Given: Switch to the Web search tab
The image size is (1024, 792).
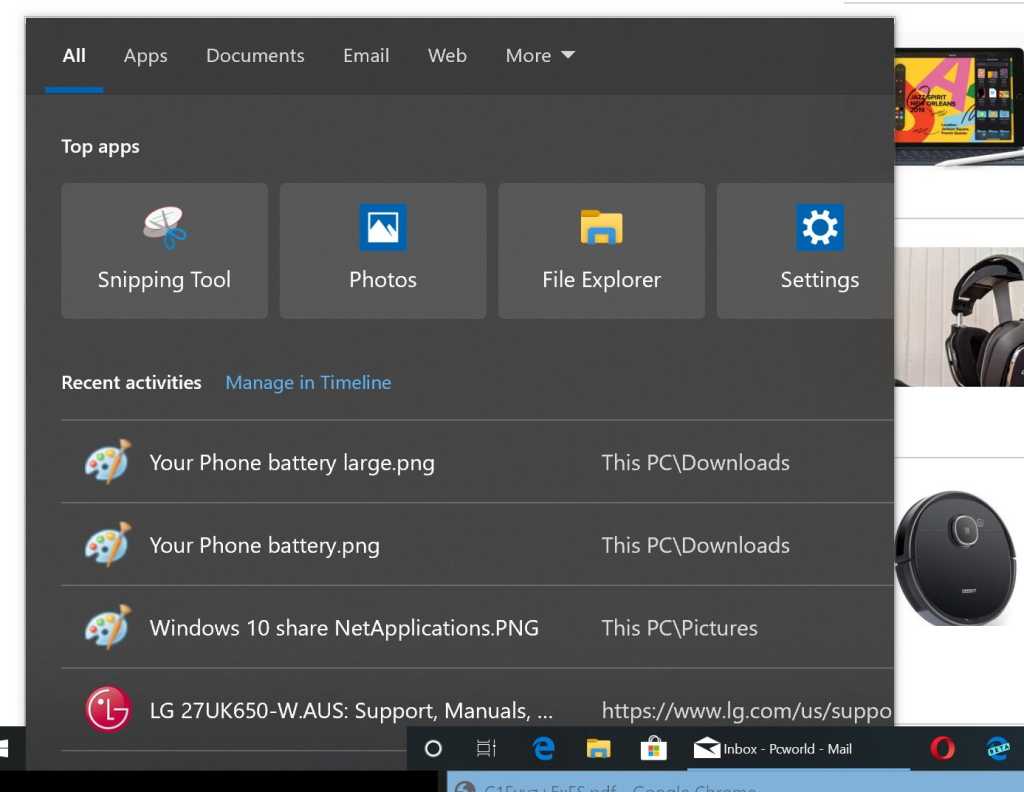Looking at the screenshot, I should pyautogui.click(x=447, y=55).
